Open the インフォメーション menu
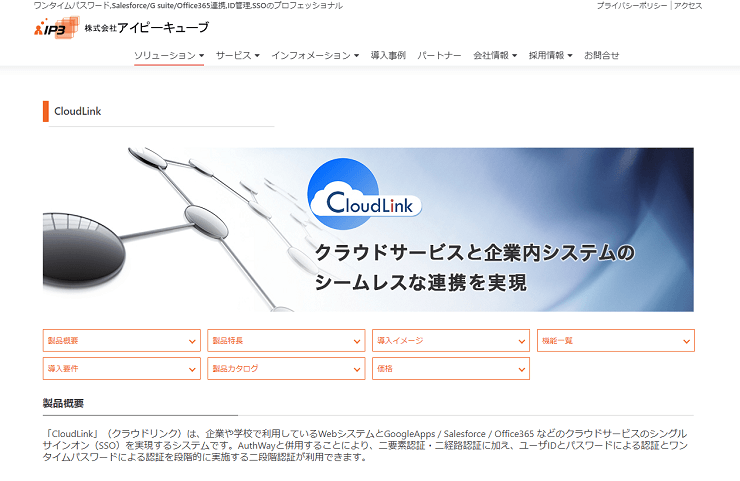This screenshot has height=481, width=740. pyautogui.click(x=315, y=55)
